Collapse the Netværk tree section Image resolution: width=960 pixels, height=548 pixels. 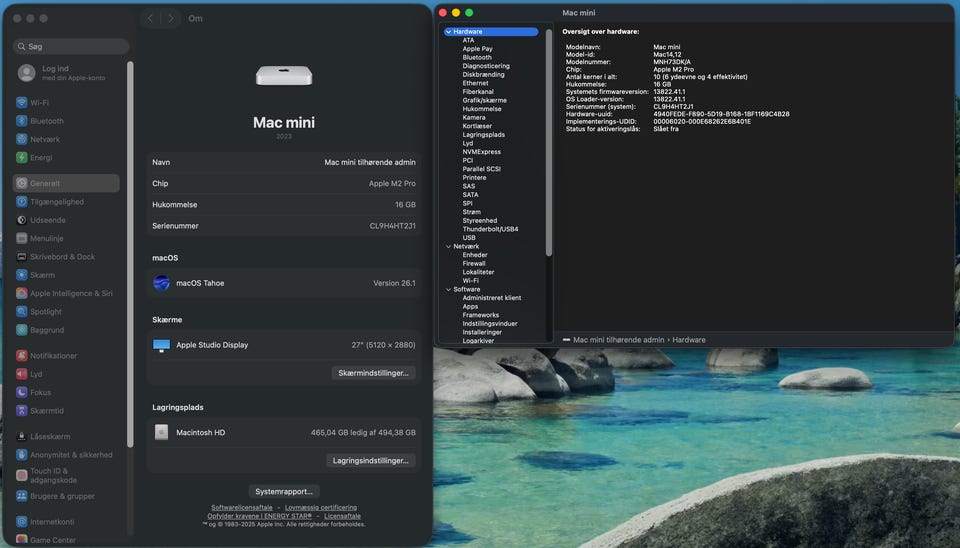click(x=448, y=246)
